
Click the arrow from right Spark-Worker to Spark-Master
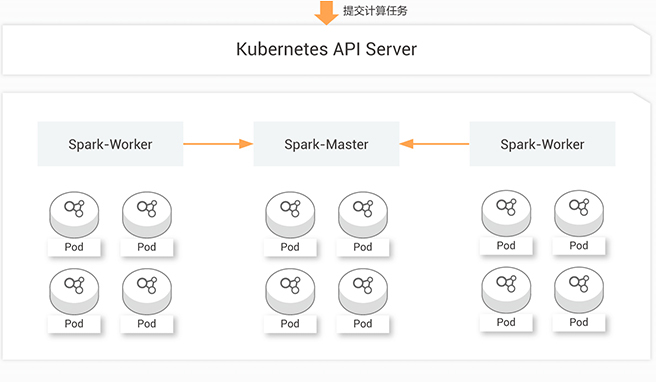point(434,144)
